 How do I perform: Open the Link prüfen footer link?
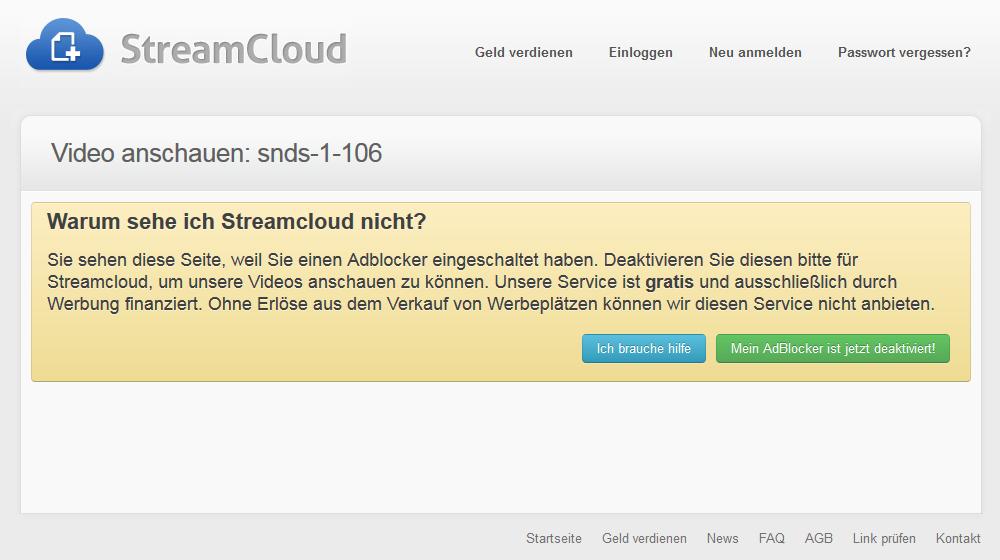tap(884, 538)
